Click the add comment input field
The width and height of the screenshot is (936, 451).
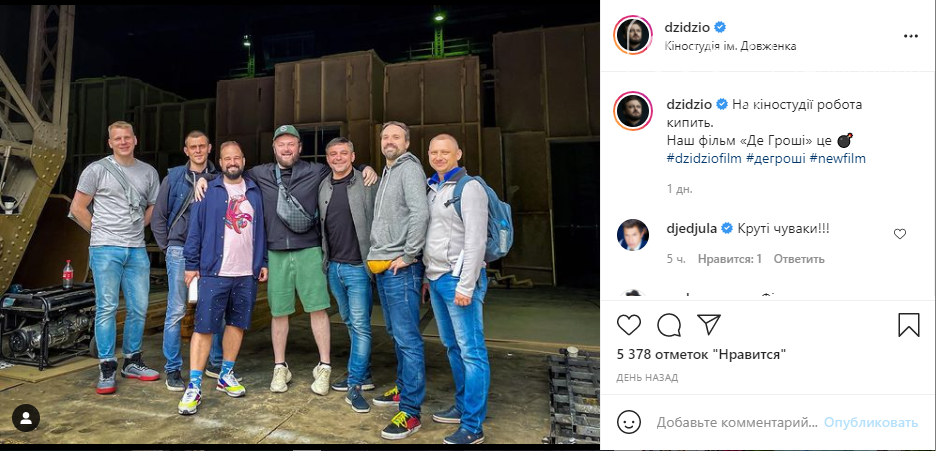click(x=737, y=423)
